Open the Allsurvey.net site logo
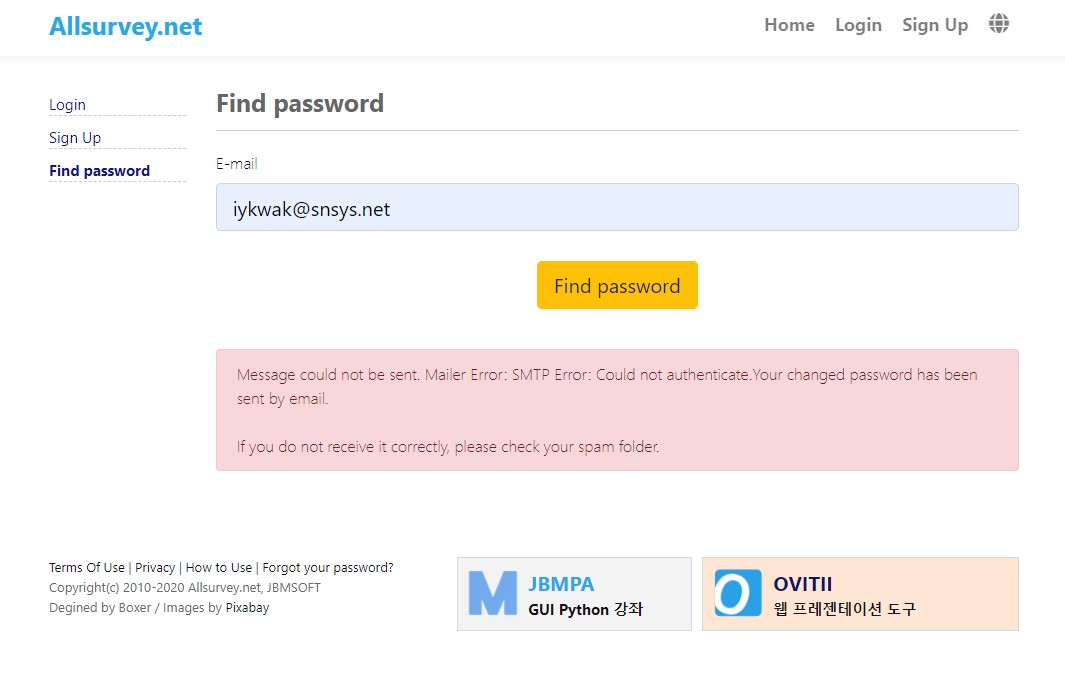 [125, 27]
